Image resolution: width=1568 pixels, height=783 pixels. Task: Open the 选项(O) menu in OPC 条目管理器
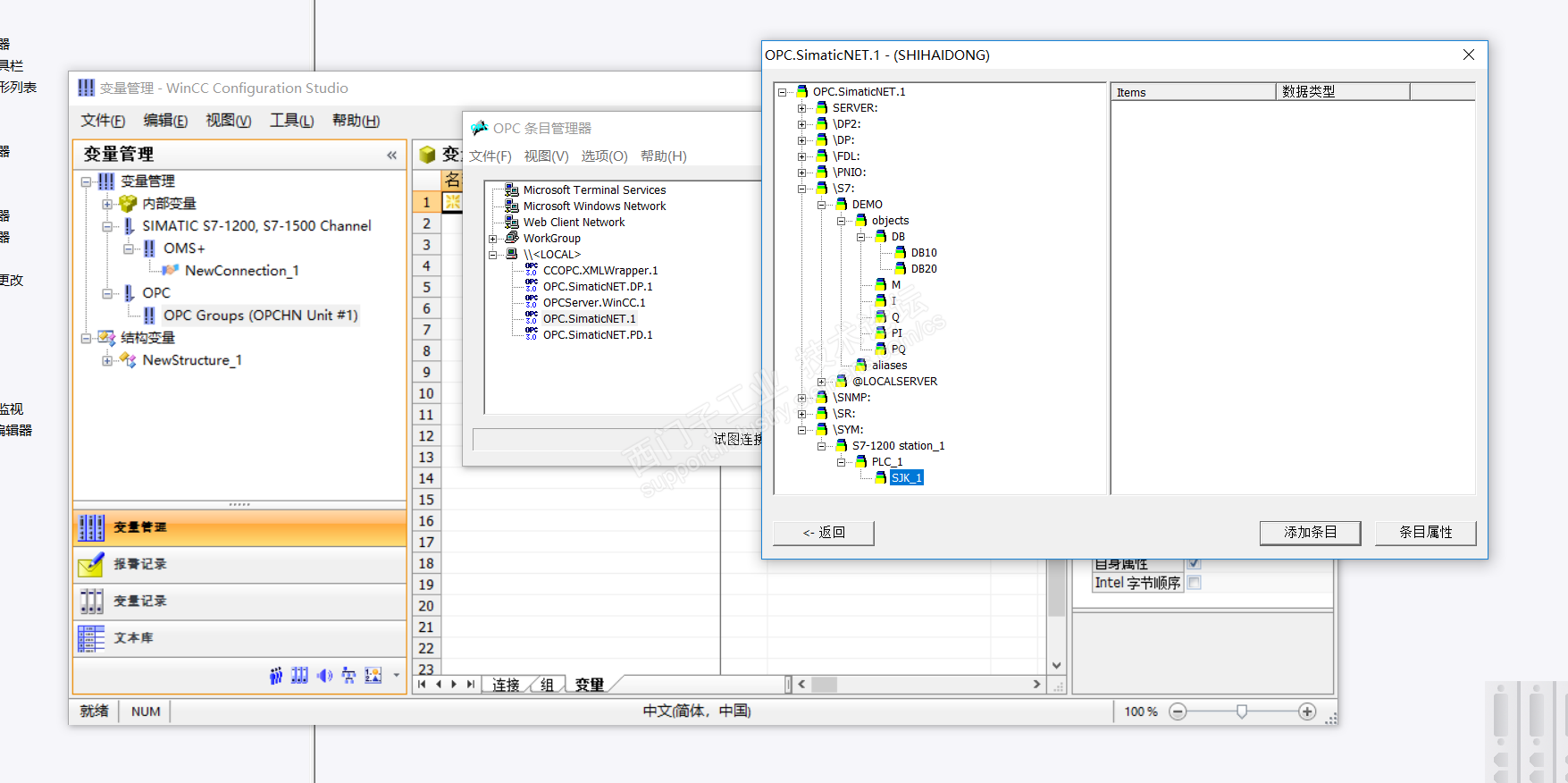(604, 156)
